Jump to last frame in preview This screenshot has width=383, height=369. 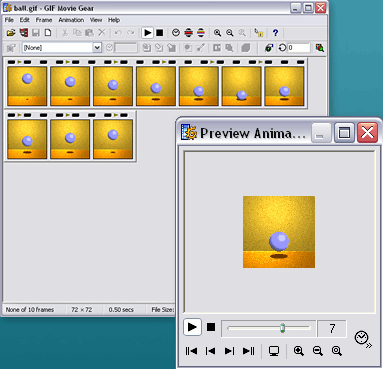248,351
